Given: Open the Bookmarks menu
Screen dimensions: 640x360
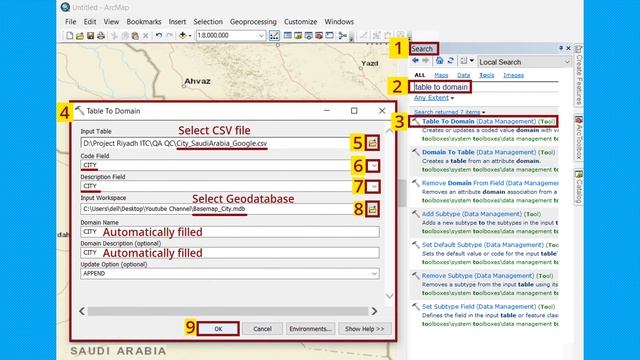Looking at the screenshot, I should coord(144,22).
